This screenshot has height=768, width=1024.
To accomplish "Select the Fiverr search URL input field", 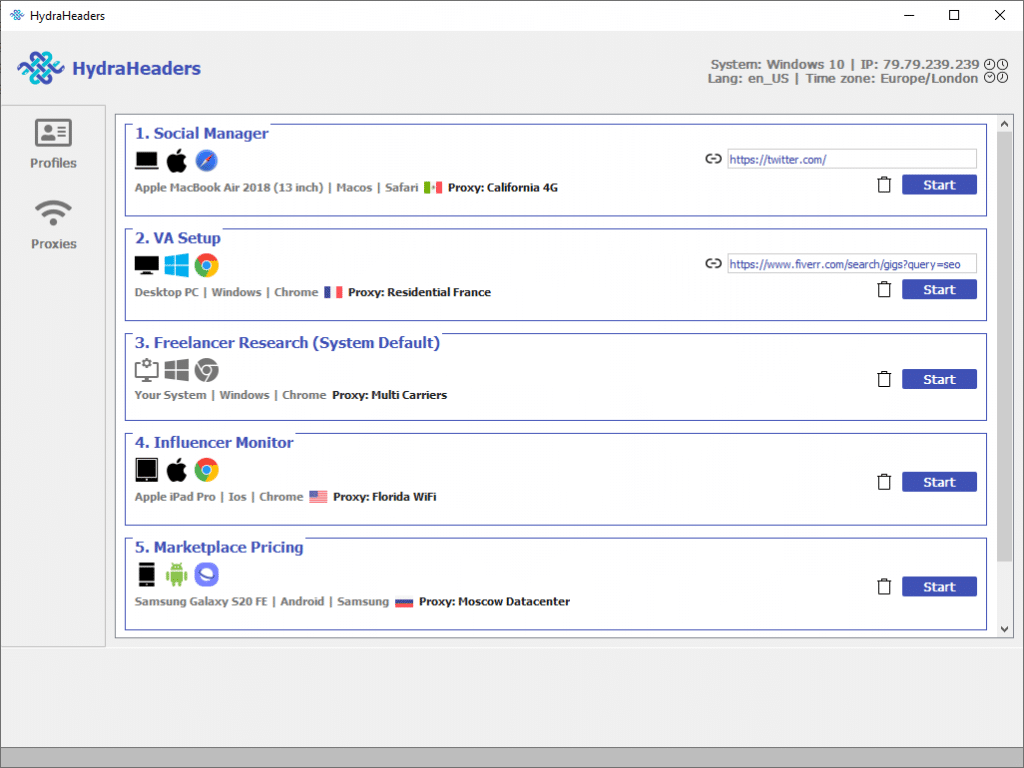I will tap(851, 263).
